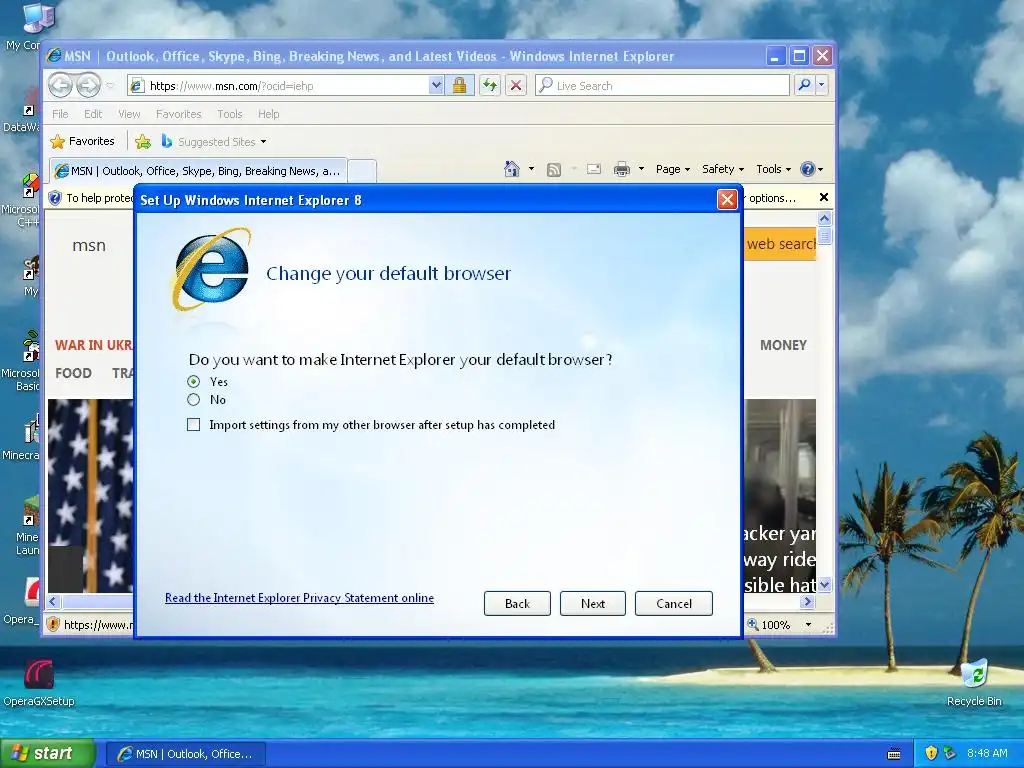Click the web search button on MSN
The height and width of the screenshot is (768, 1024).
click(x=780, y=244)
